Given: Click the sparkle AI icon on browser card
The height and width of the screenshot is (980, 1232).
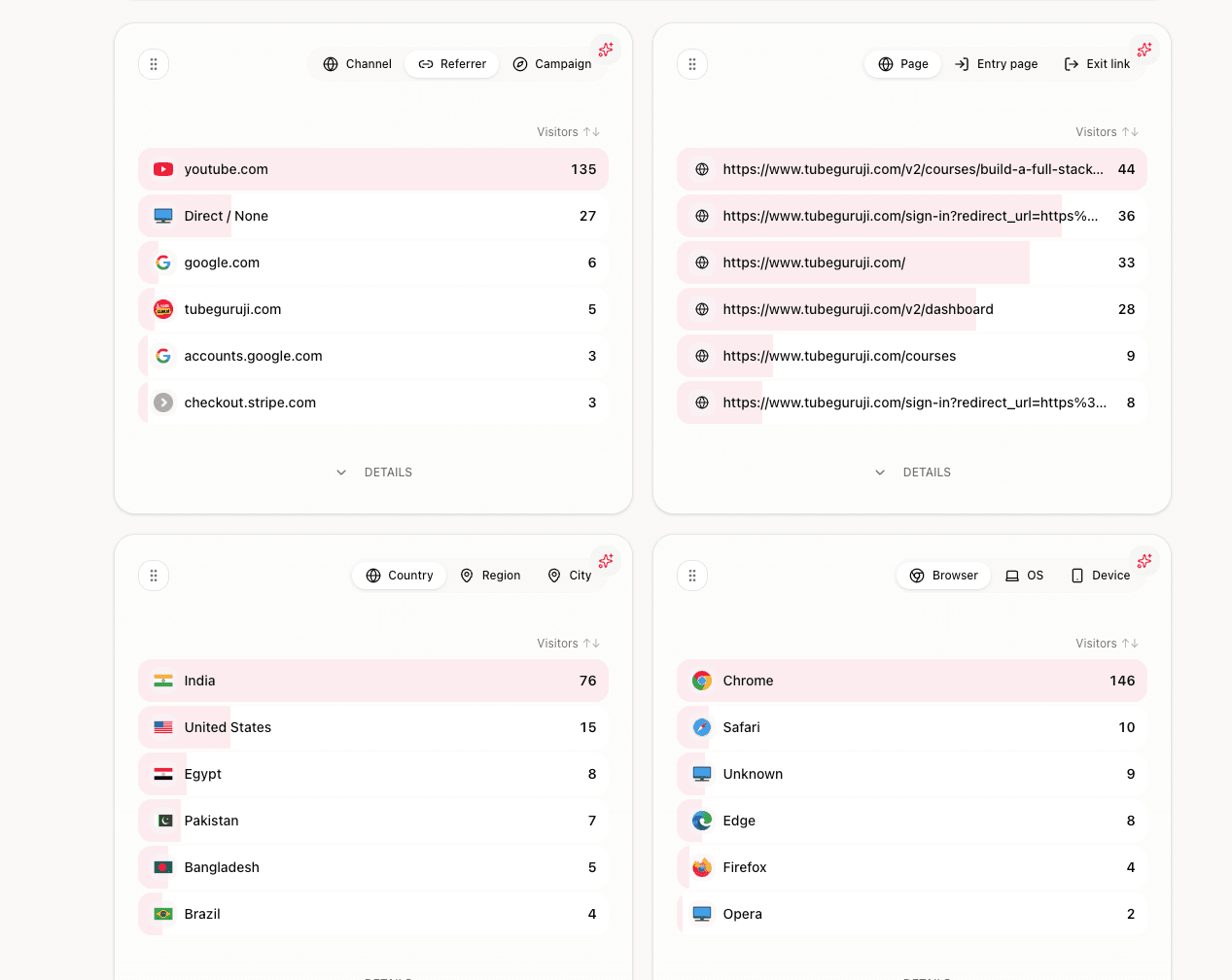Looking at the screenshot, I should 1144,561.
